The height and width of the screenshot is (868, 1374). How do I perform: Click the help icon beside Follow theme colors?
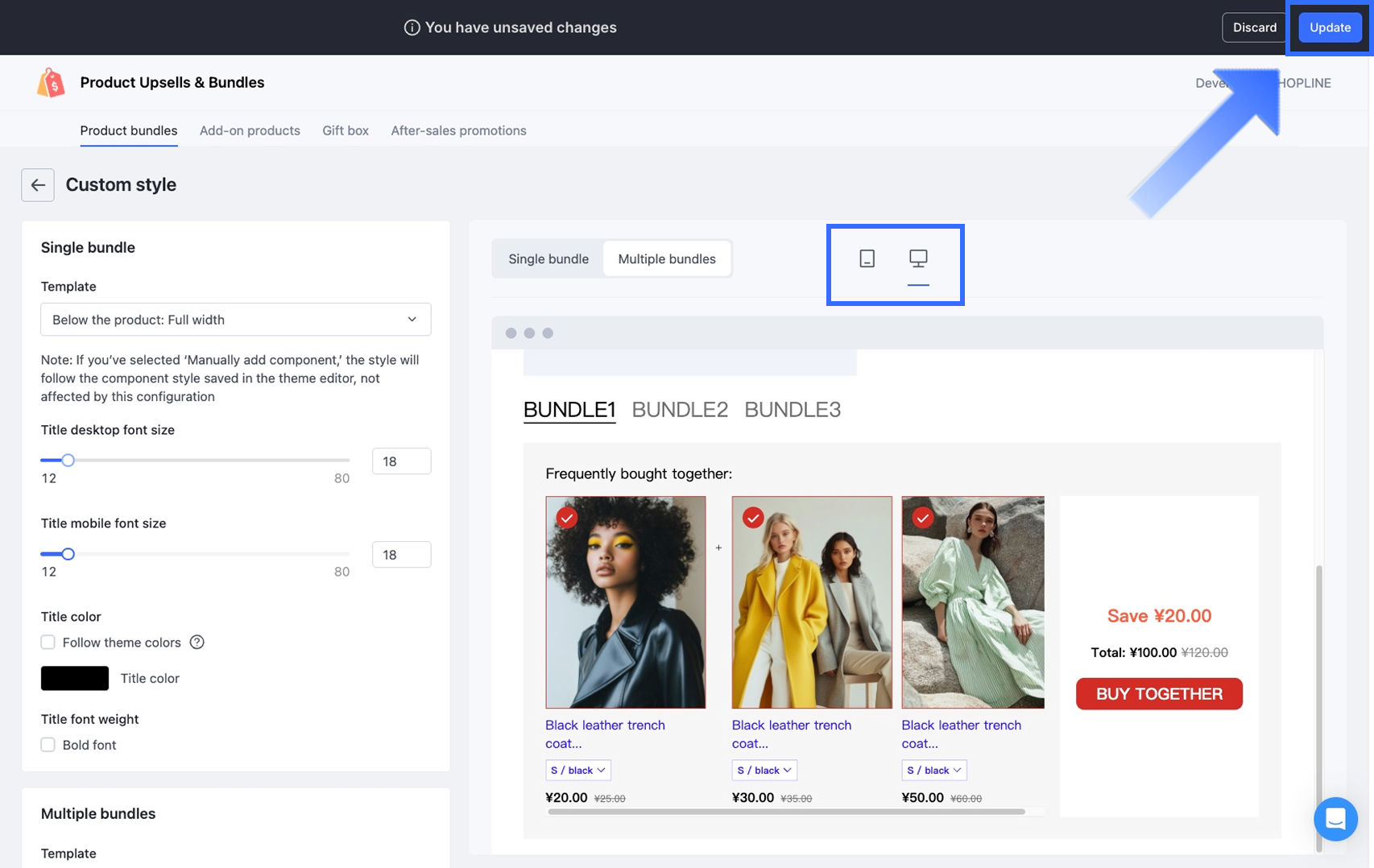coord(197,643)
